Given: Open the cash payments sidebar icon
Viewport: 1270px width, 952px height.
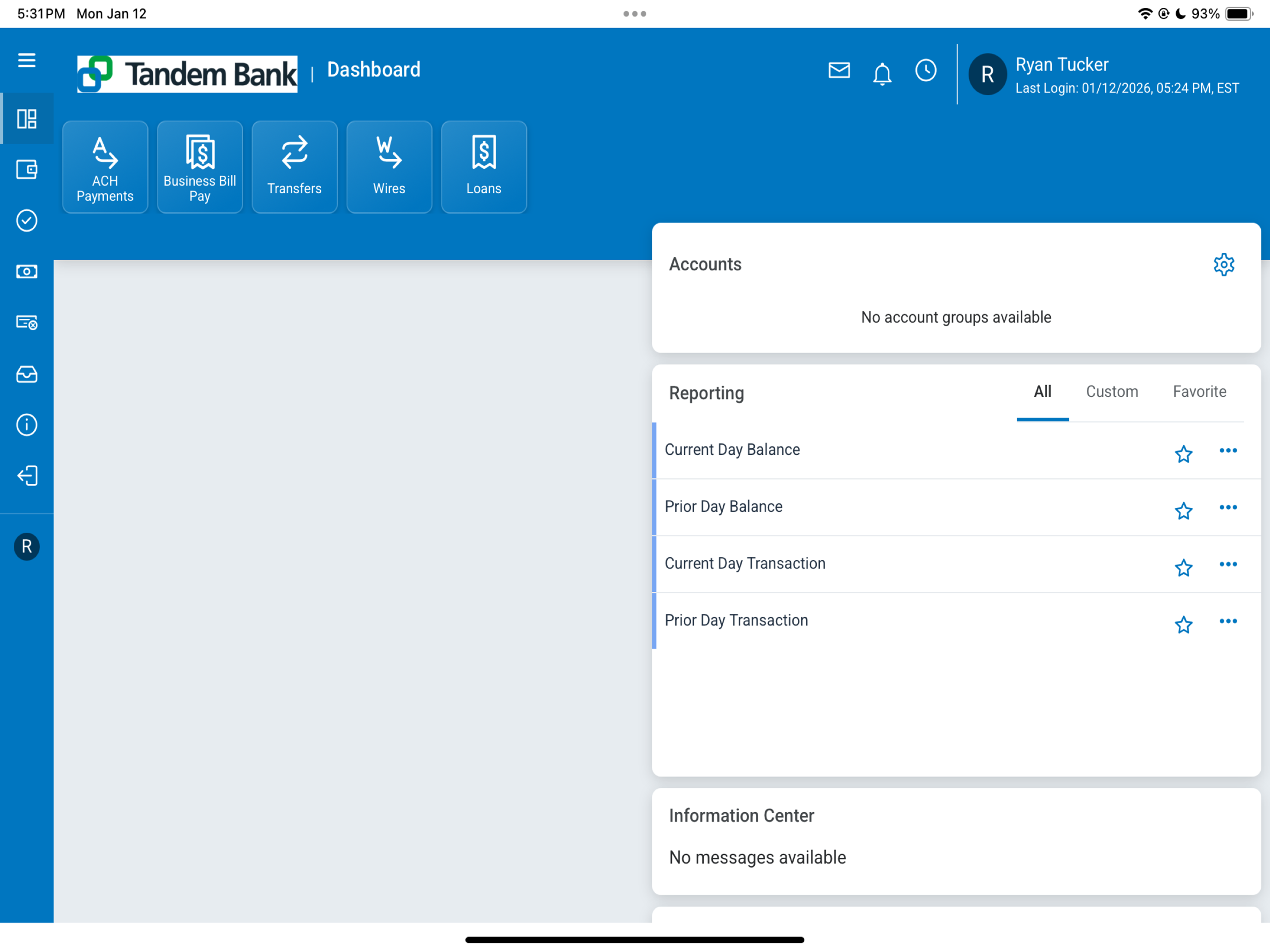Looking at the screenshot, I should point(26,271).
